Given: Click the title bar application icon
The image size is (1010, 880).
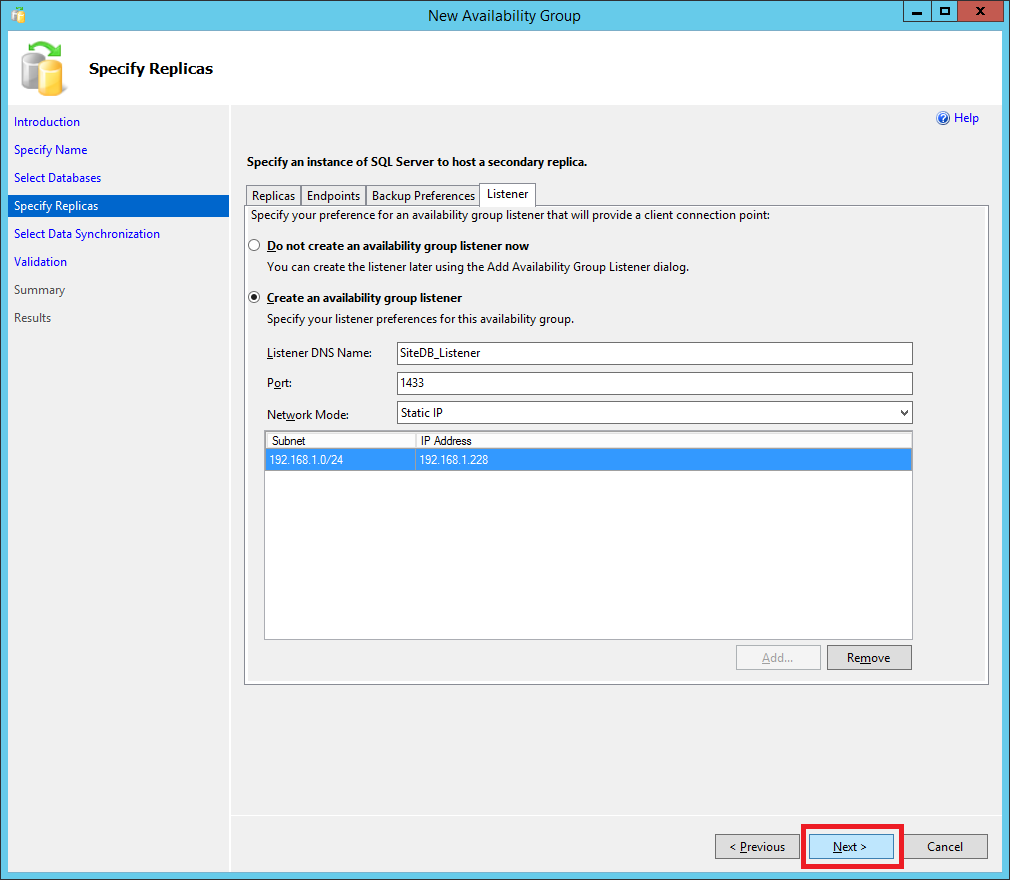Looking at the screenshot, I should [x=18, y=15].
